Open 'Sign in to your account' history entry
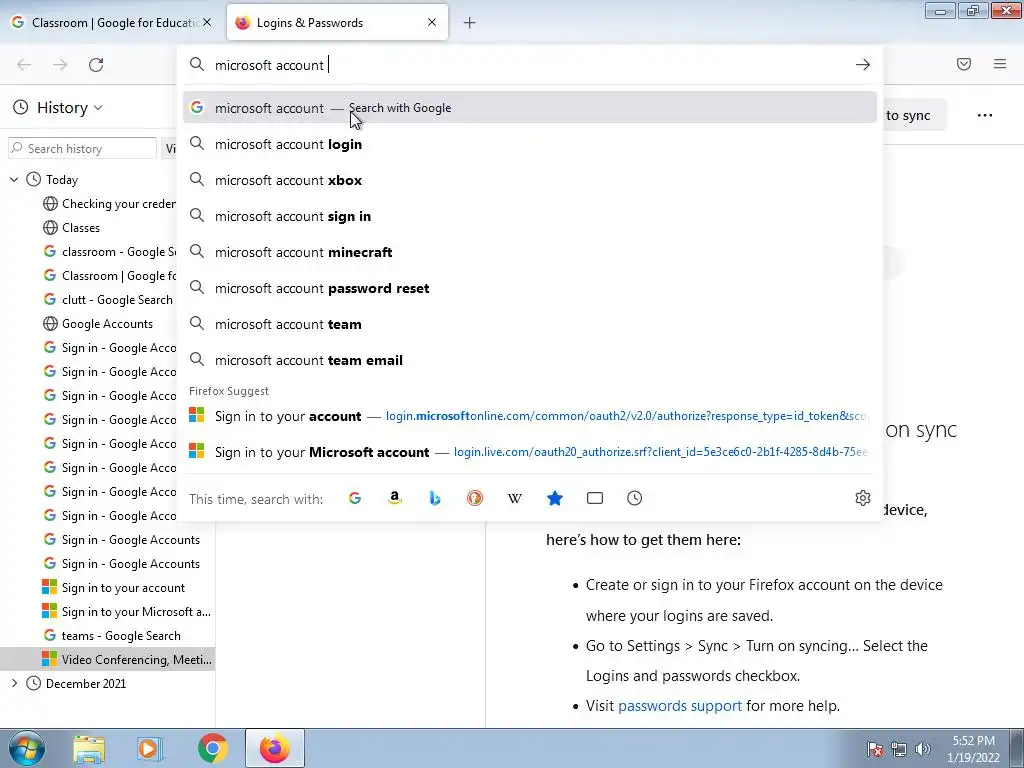This screenshot has width=1024, height=768. tap(114, 588)
